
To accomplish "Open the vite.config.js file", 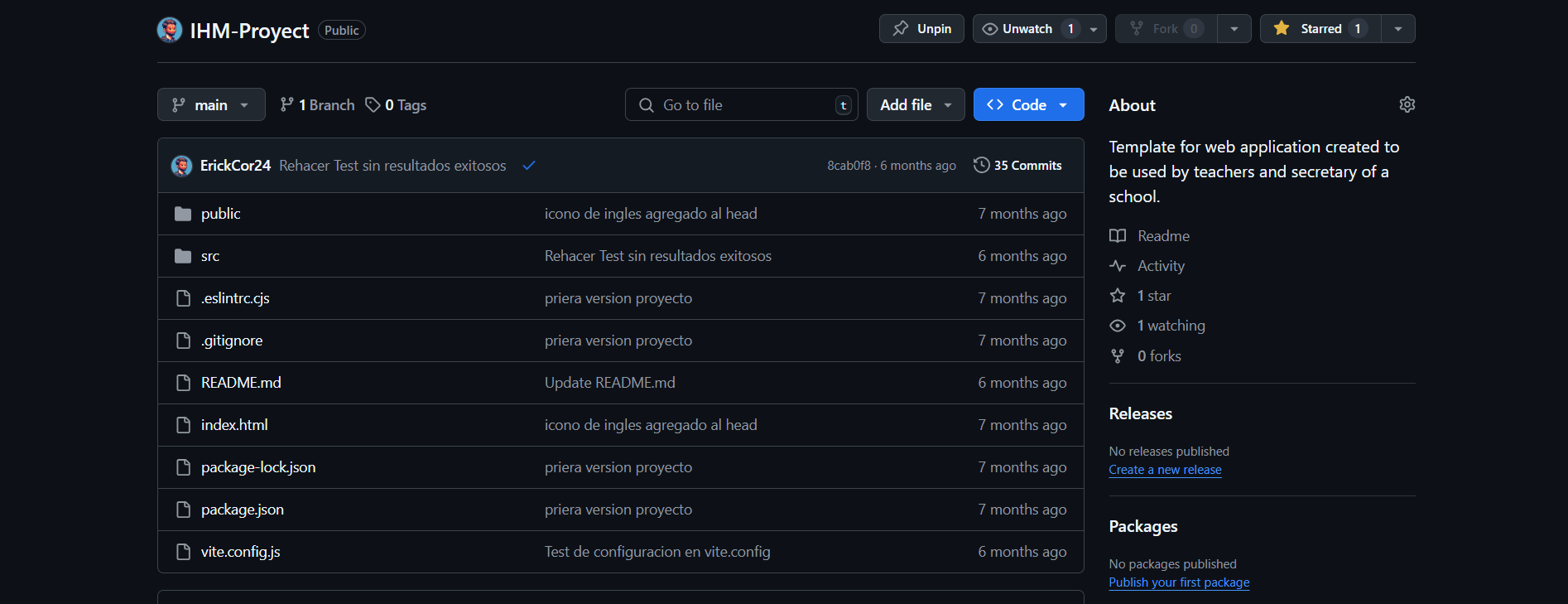I will pyautogui.click(x=240, y=552).
